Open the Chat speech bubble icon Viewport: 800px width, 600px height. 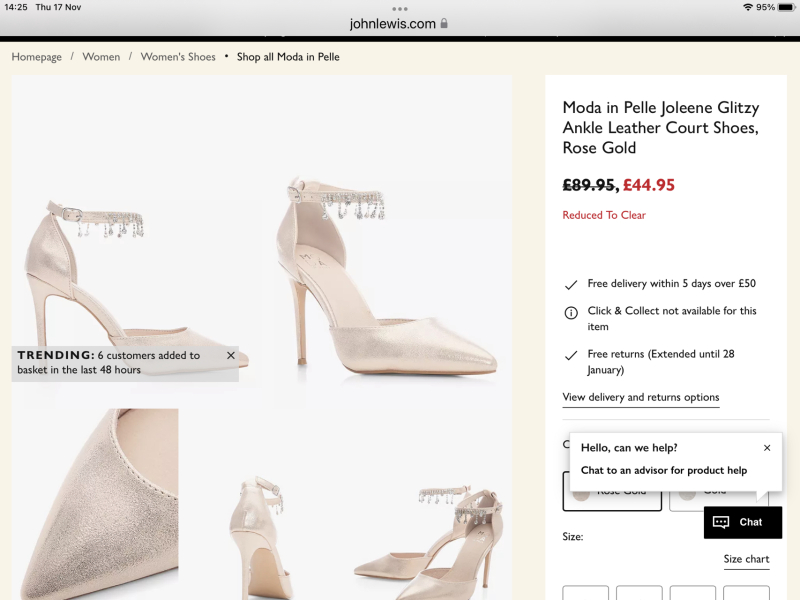pyautogui.click(x=721, y=522)
